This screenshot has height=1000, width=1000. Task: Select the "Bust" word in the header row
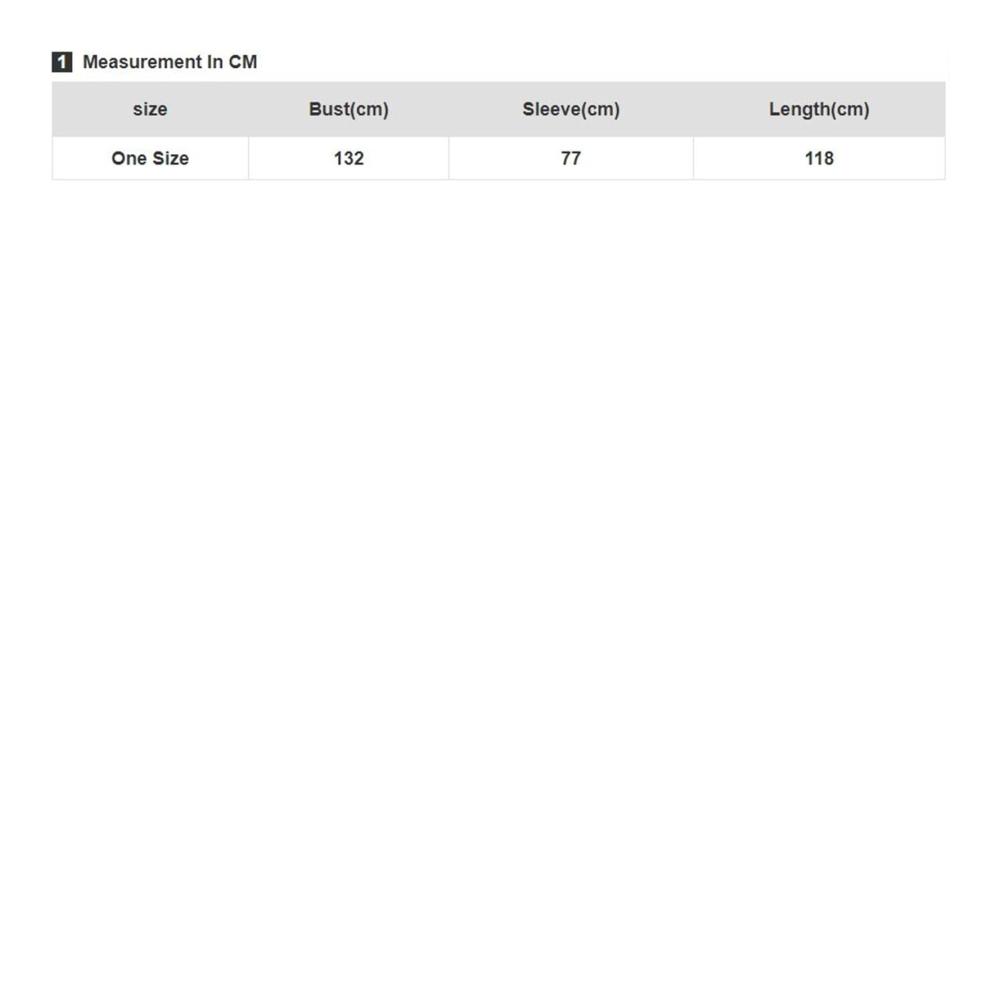[x=327, y=109]
